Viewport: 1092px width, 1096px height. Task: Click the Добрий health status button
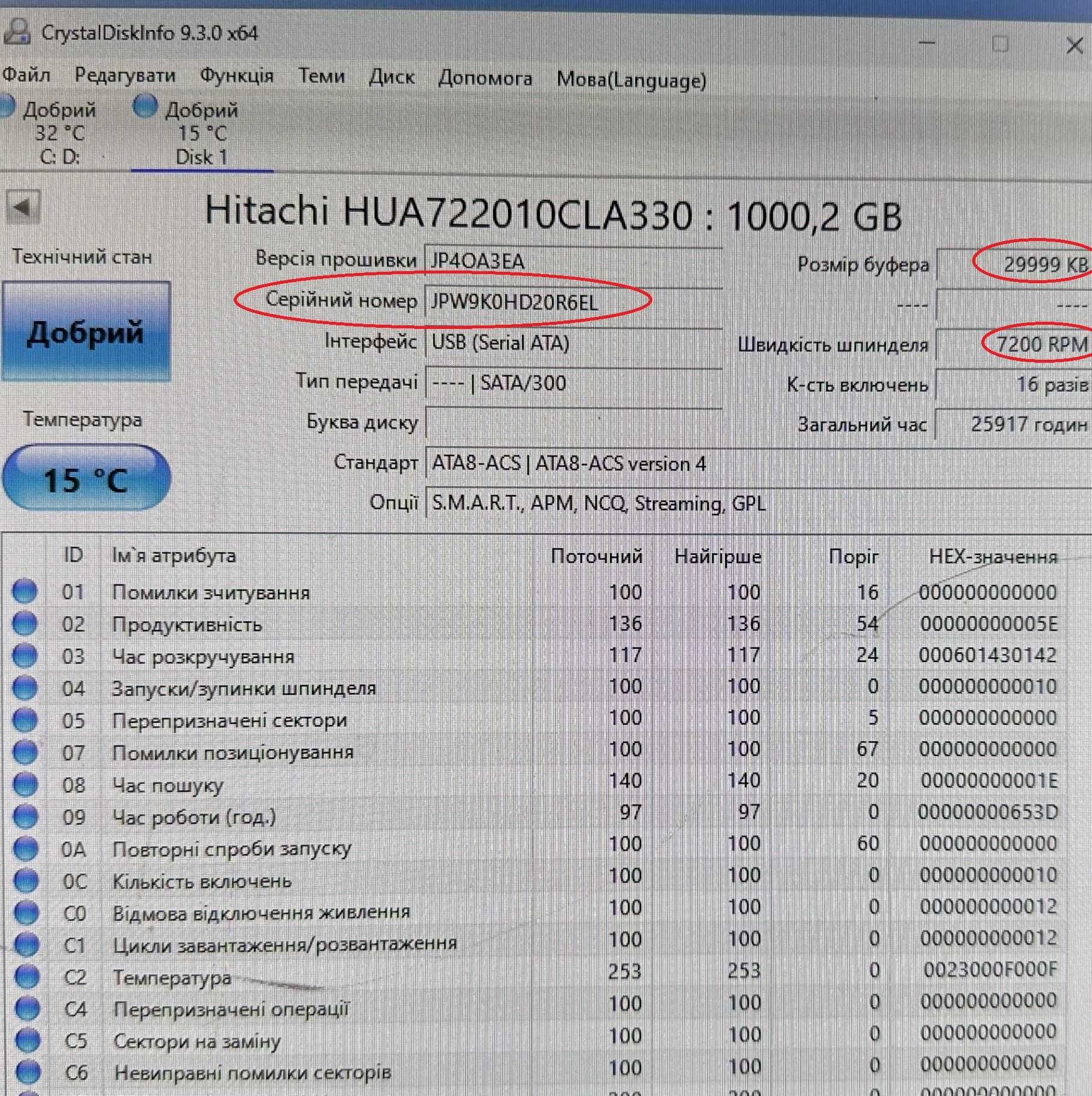pyautogui.click(x=86, y=331)
